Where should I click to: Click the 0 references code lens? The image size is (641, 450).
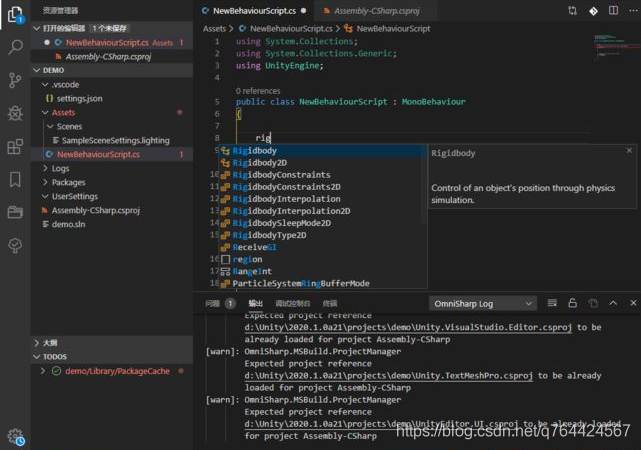click(258, 91)
